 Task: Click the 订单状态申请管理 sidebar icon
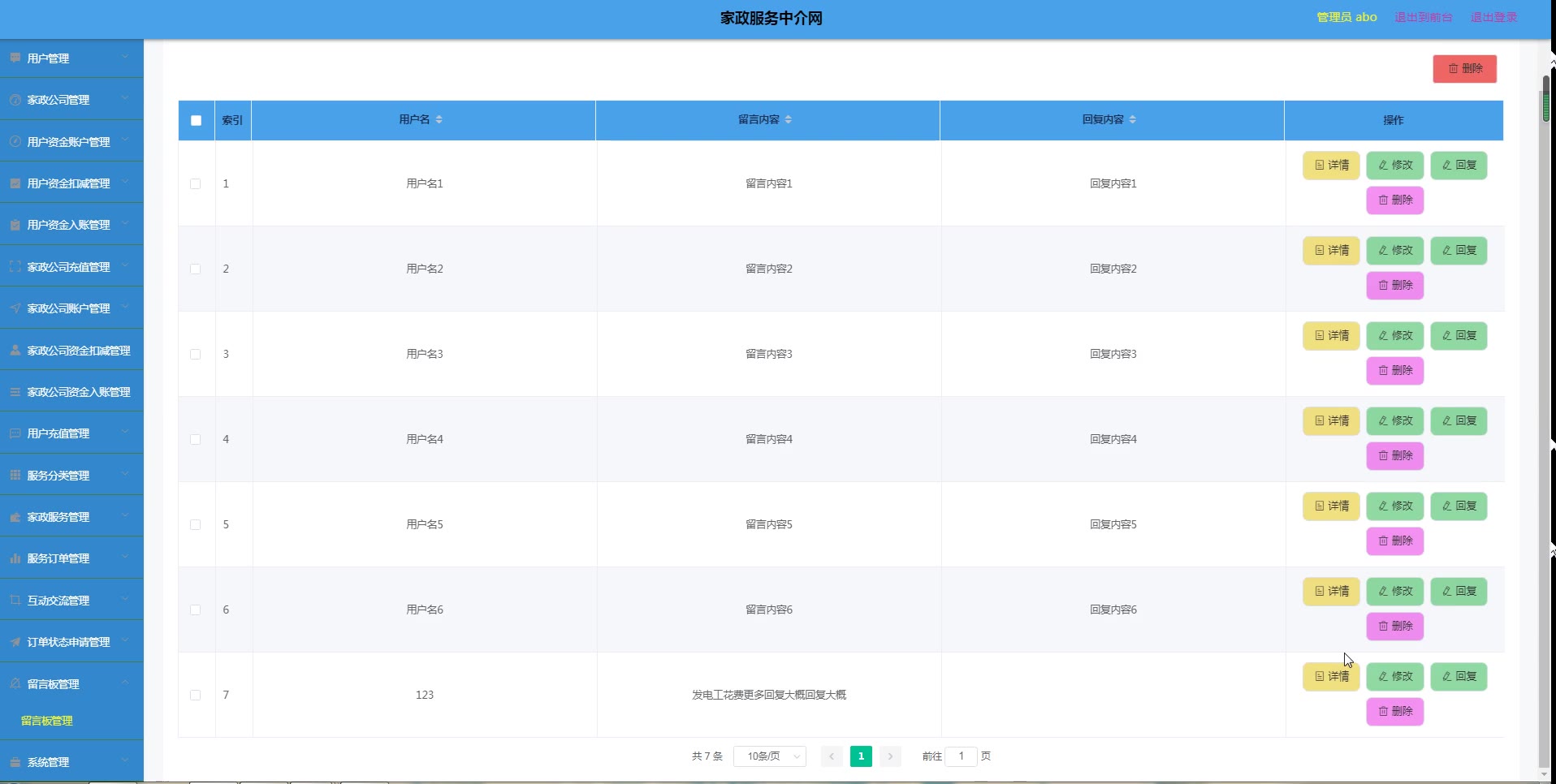pyautogui.click(x=15, y=642)
